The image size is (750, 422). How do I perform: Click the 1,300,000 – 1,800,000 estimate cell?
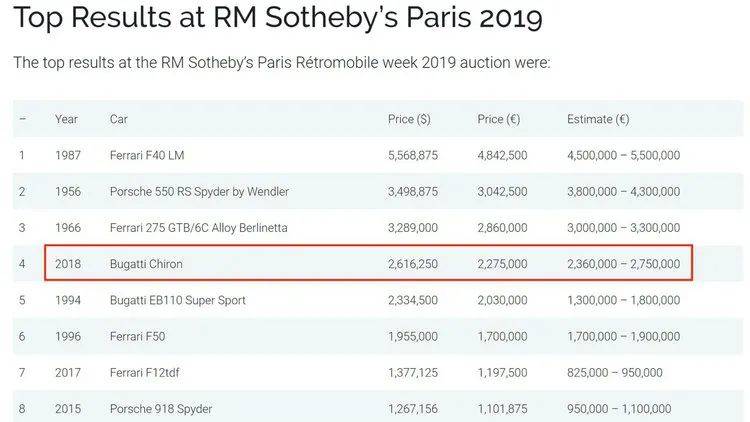[x=623, y=300]
